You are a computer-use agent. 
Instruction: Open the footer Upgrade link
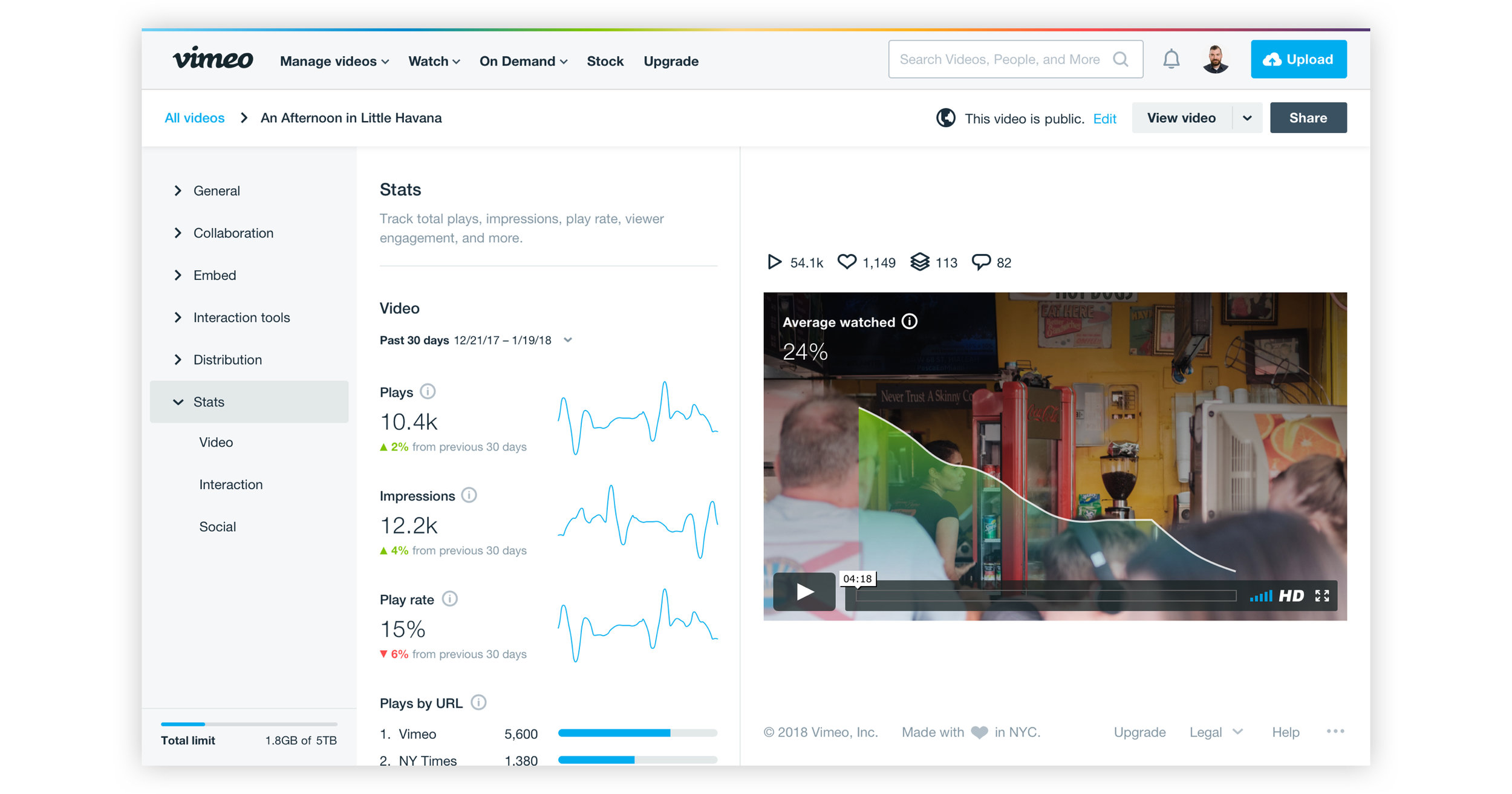[x=1139, y=732]
